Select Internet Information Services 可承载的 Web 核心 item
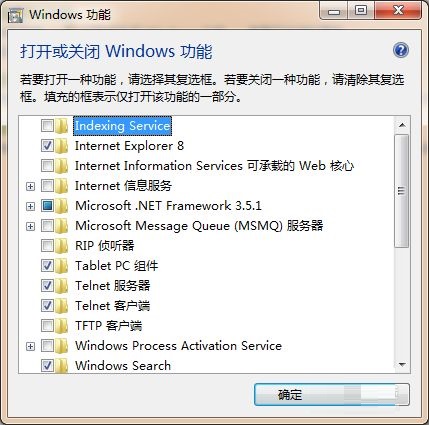This screenshot has width=429, height=425. tap(214, 166)
